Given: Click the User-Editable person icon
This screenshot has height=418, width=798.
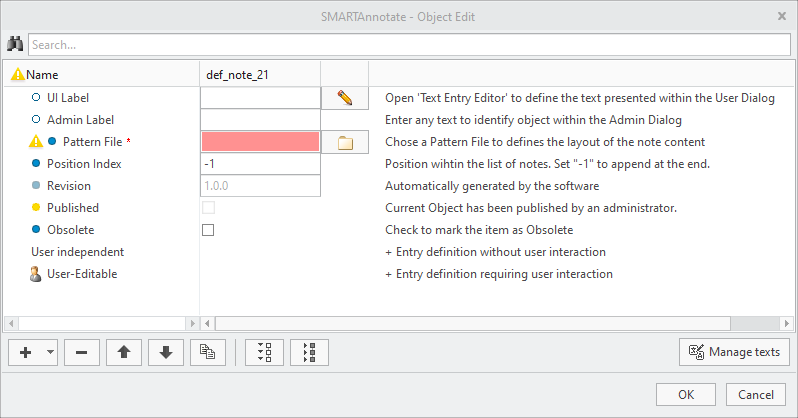Looking at the screenshot, I should point(35,274).
